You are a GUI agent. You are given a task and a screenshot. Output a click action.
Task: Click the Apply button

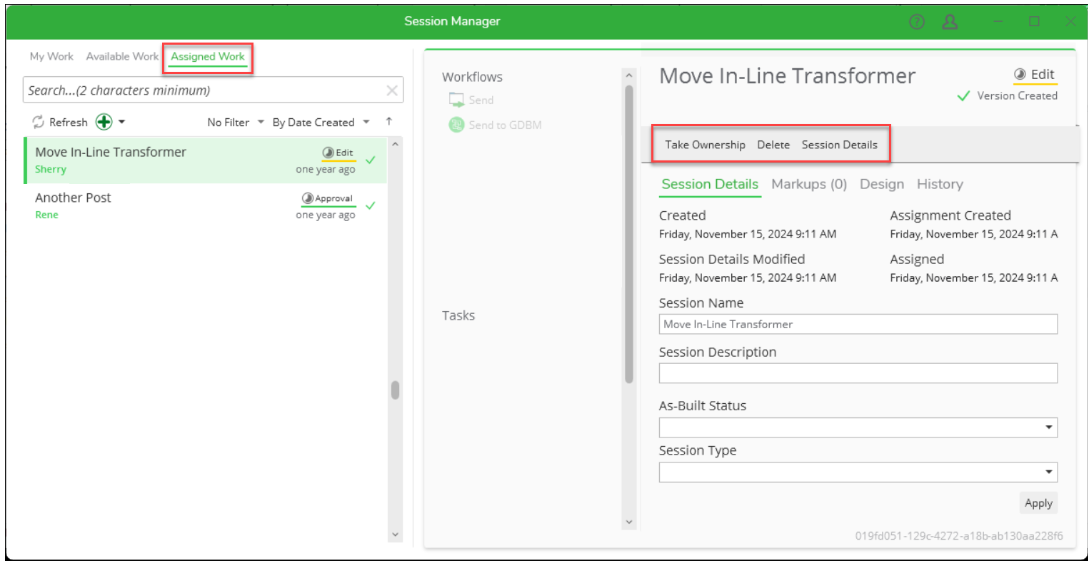click(1038, 503)
